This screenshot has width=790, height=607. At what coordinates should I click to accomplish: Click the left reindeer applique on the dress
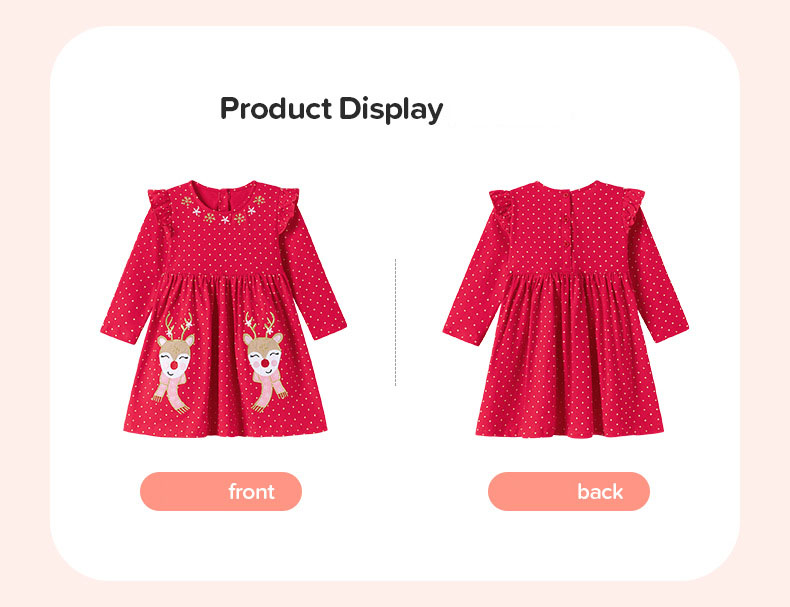[x=174, y=363]
